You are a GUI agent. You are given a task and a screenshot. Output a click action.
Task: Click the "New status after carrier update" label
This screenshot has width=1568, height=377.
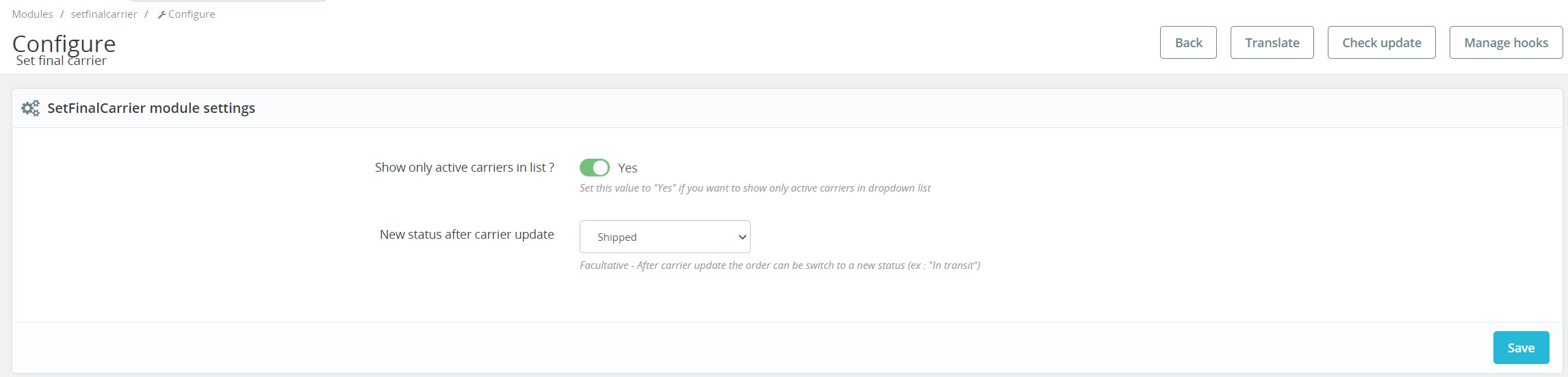coord(467,235)
